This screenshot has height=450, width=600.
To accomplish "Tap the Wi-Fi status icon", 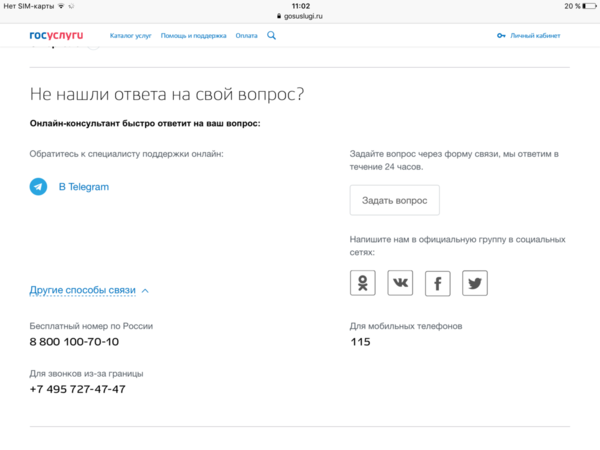I will point(61,6).
